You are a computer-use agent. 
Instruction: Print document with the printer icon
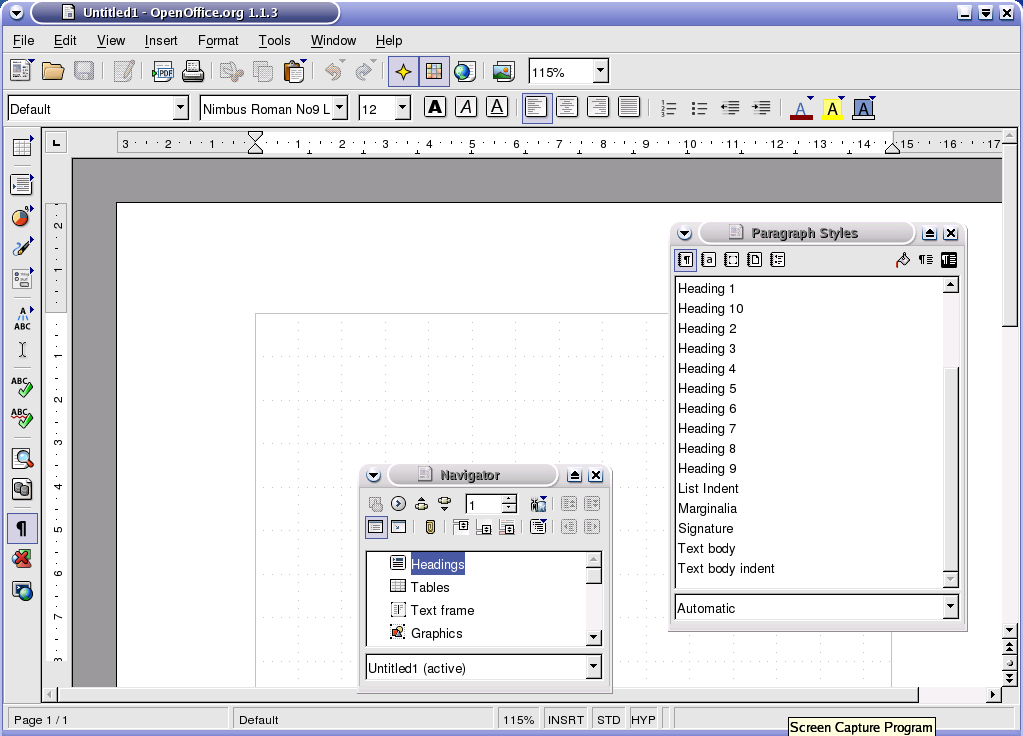pos(192,71)
